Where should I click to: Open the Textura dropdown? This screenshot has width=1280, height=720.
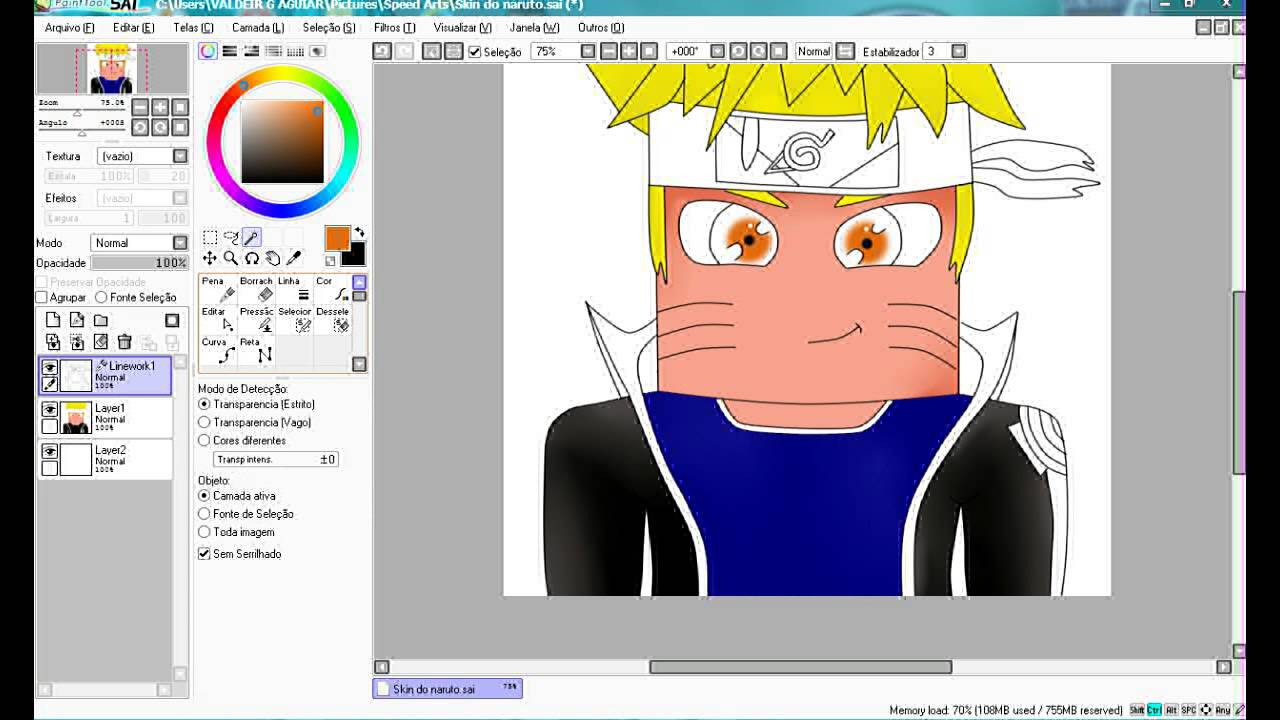[180, 156]
